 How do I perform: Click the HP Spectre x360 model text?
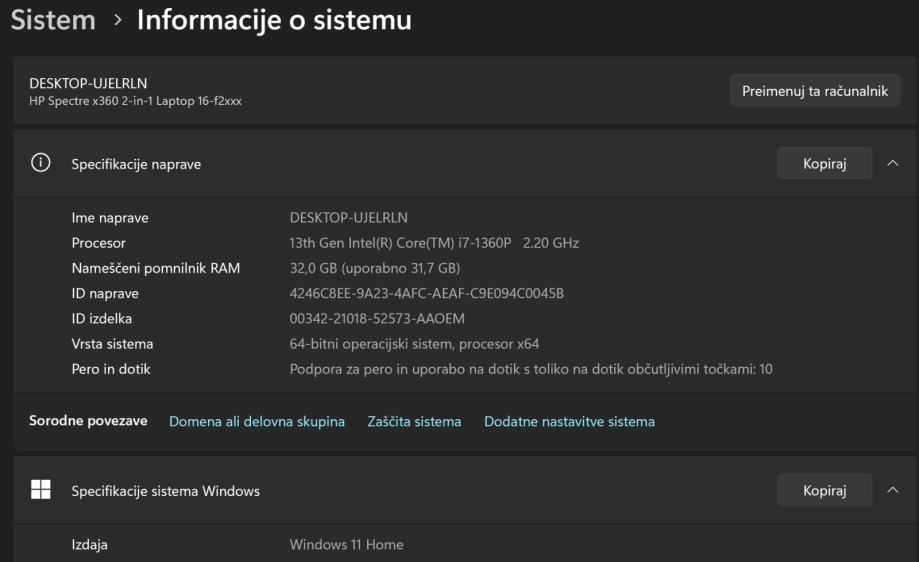point(133,99)
